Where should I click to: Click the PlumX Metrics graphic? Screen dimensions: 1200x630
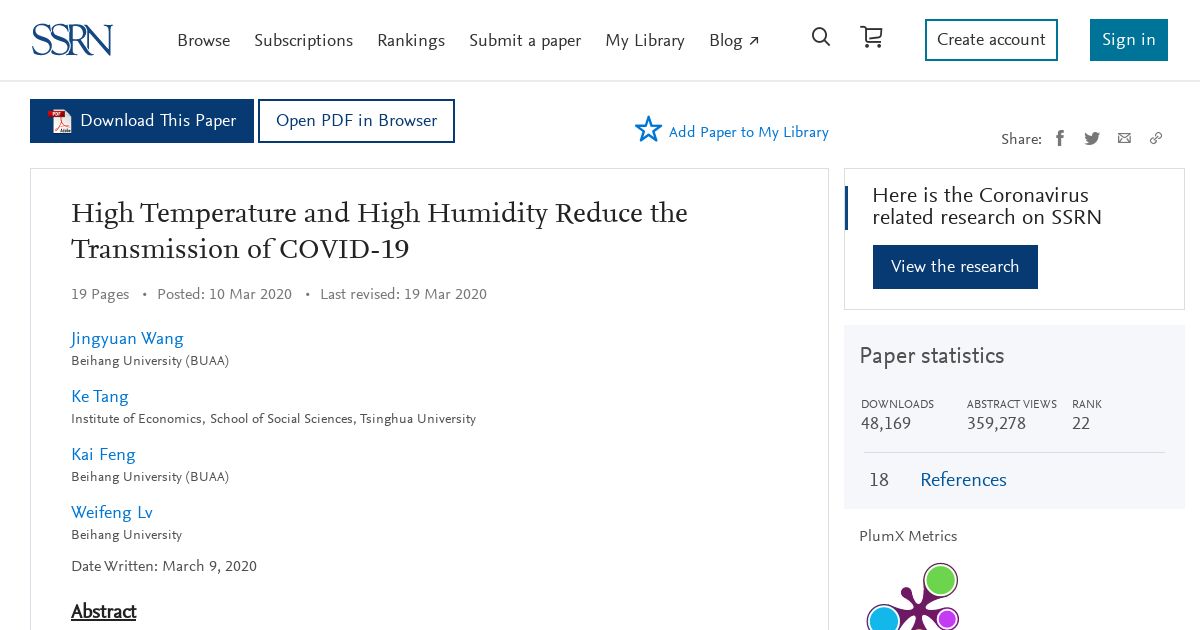point(913,596)
